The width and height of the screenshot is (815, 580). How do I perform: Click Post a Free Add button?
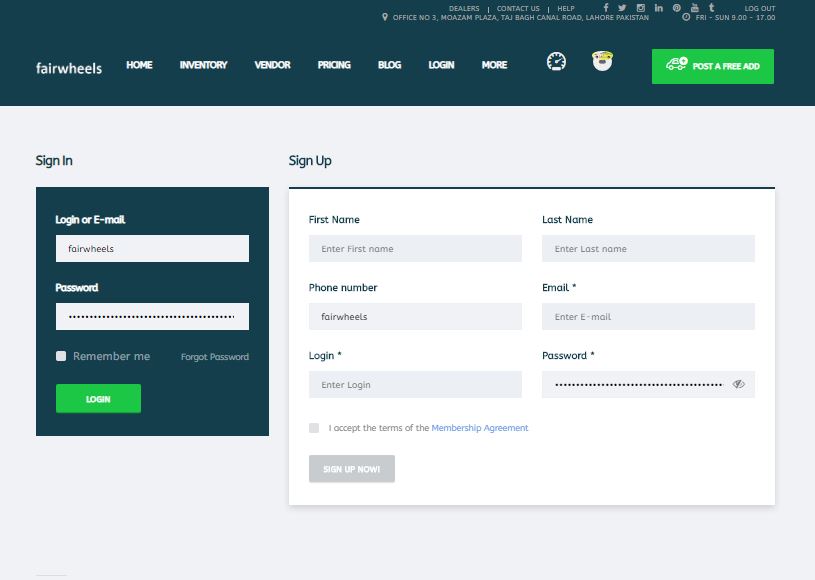pyautogui.click(x=713, y=66)
